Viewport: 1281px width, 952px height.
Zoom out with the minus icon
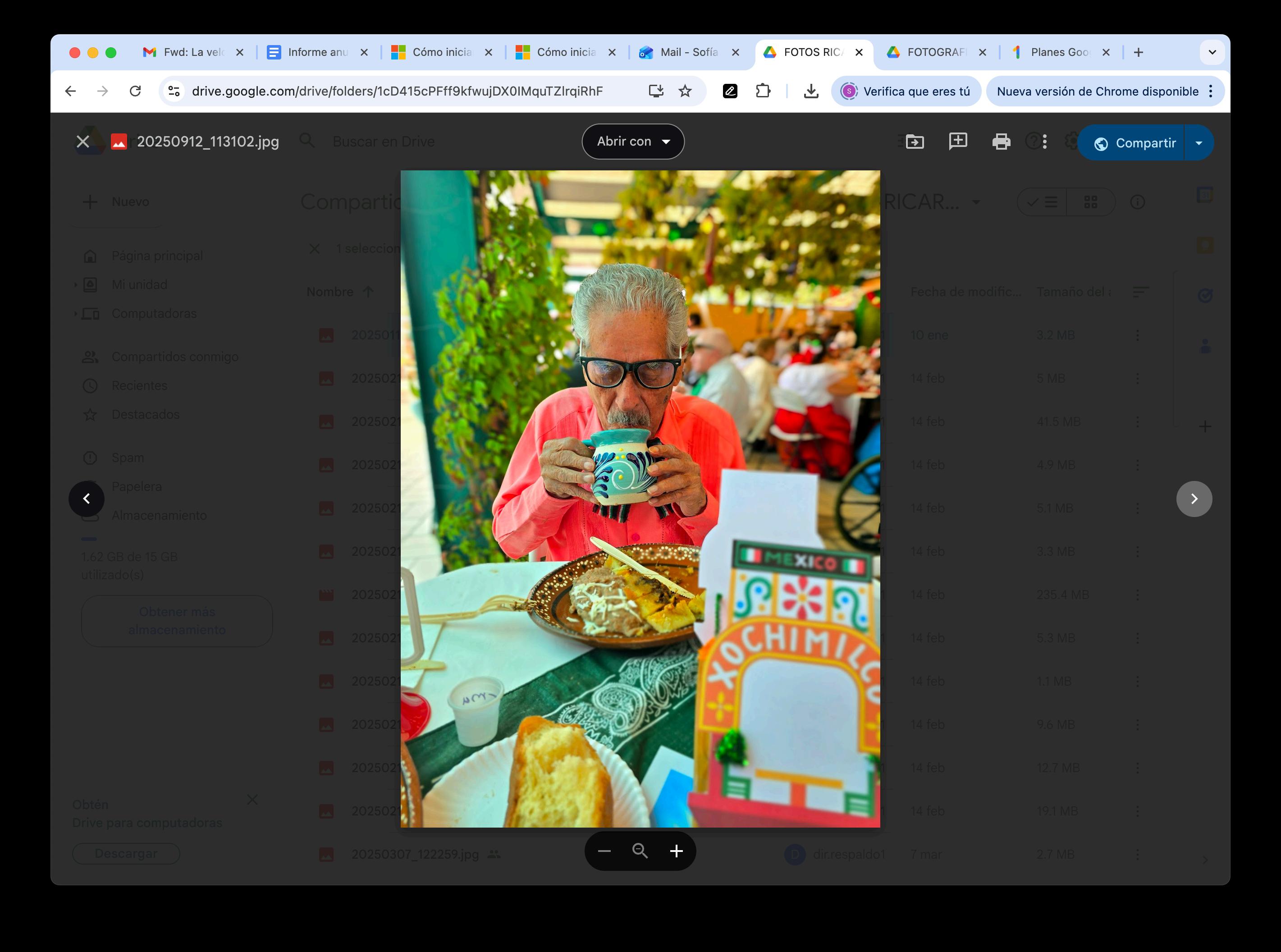coord(604,851)
